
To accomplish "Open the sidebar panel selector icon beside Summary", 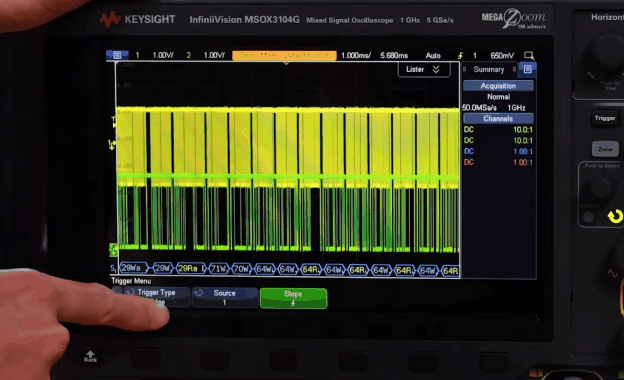I will point(528,69).
